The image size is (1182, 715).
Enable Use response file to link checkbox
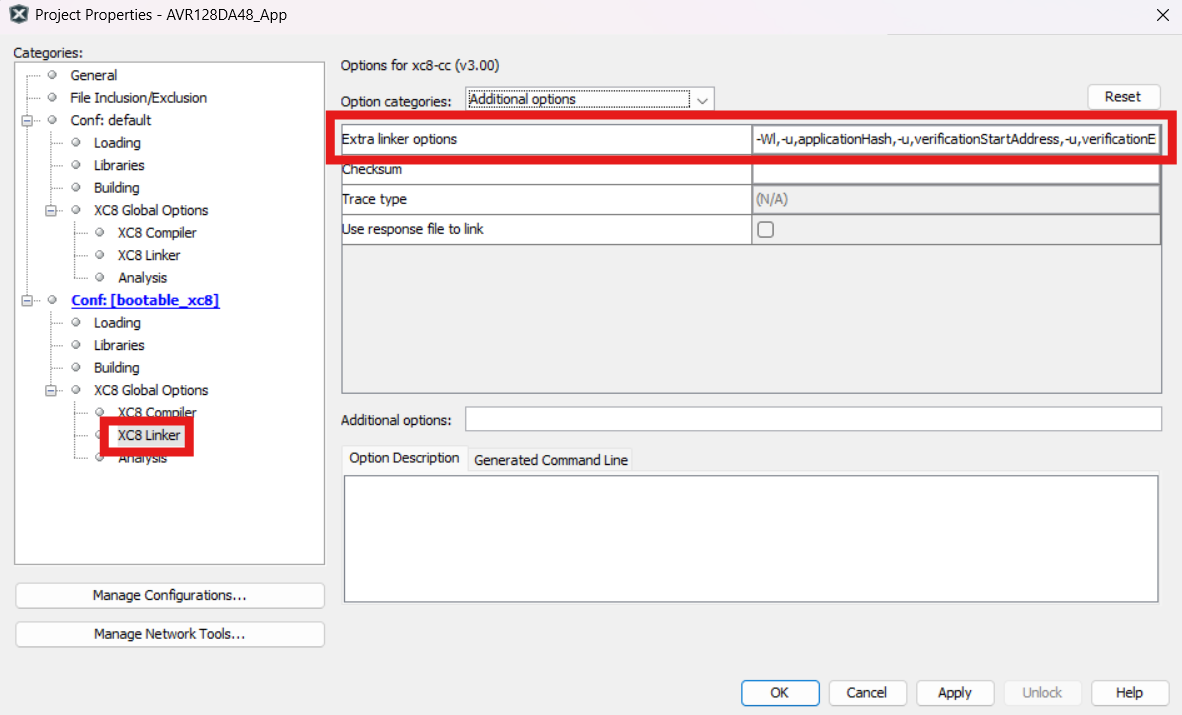(766, 230)
